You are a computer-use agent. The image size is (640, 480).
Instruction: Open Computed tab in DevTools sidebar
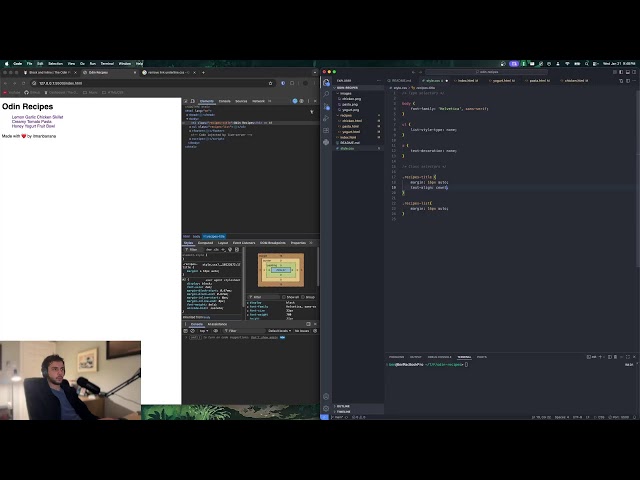(x=205, y=243)
